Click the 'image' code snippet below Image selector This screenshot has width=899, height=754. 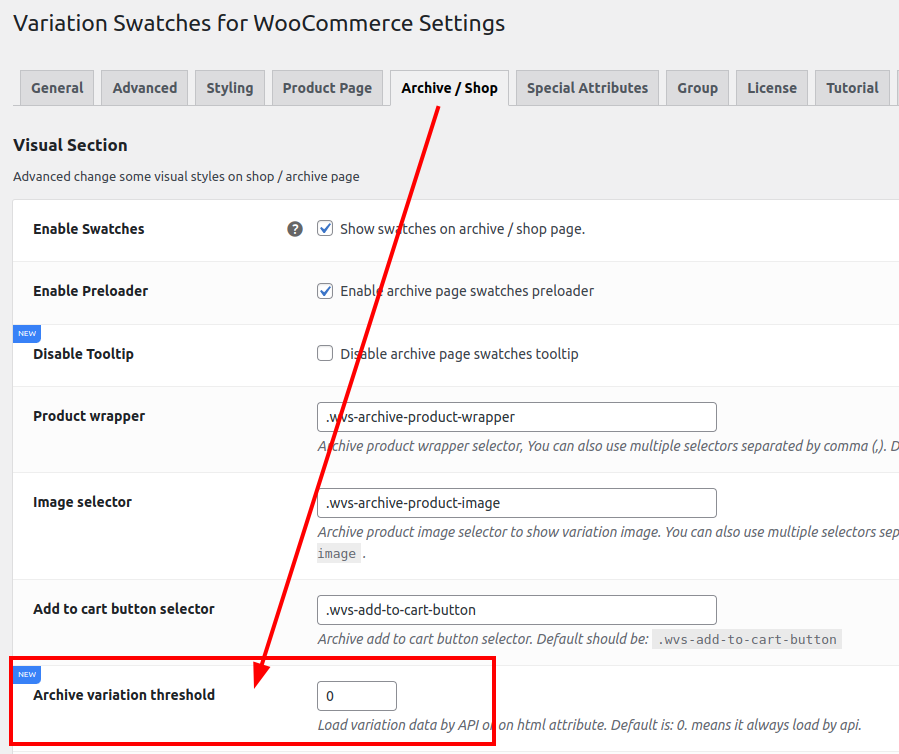[x=338, y=553]
